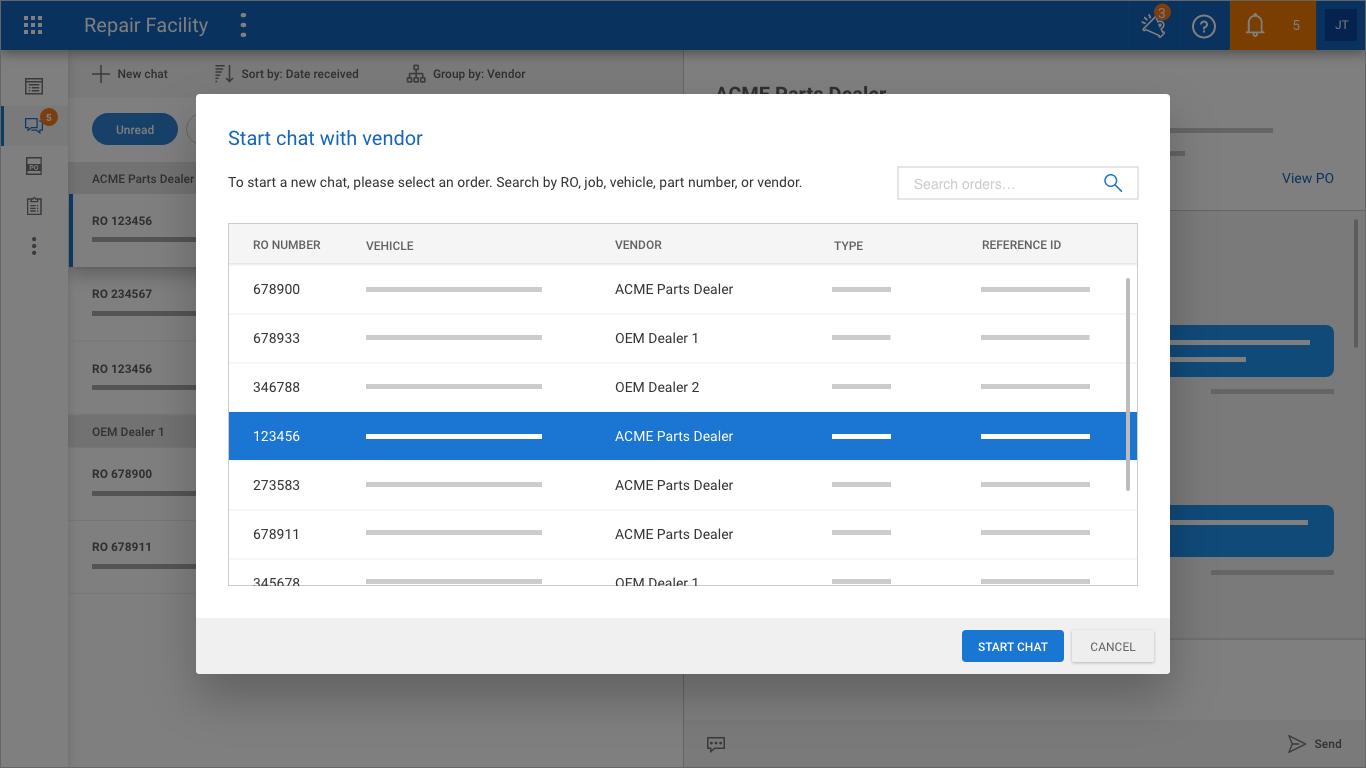Click the New chat plus icon
The height and width of the screenshot is (768, 1366).
tap(101, 74)
